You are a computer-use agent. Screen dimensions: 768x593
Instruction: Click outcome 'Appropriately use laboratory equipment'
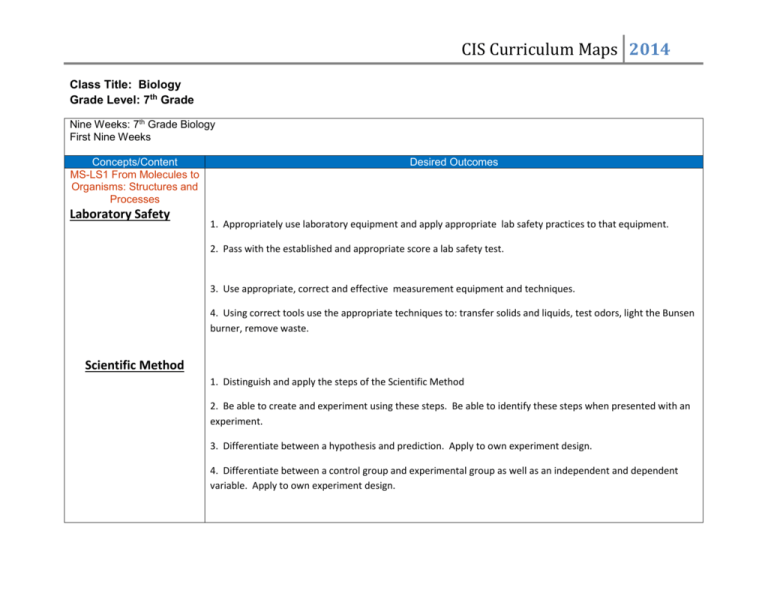(439, 224)
